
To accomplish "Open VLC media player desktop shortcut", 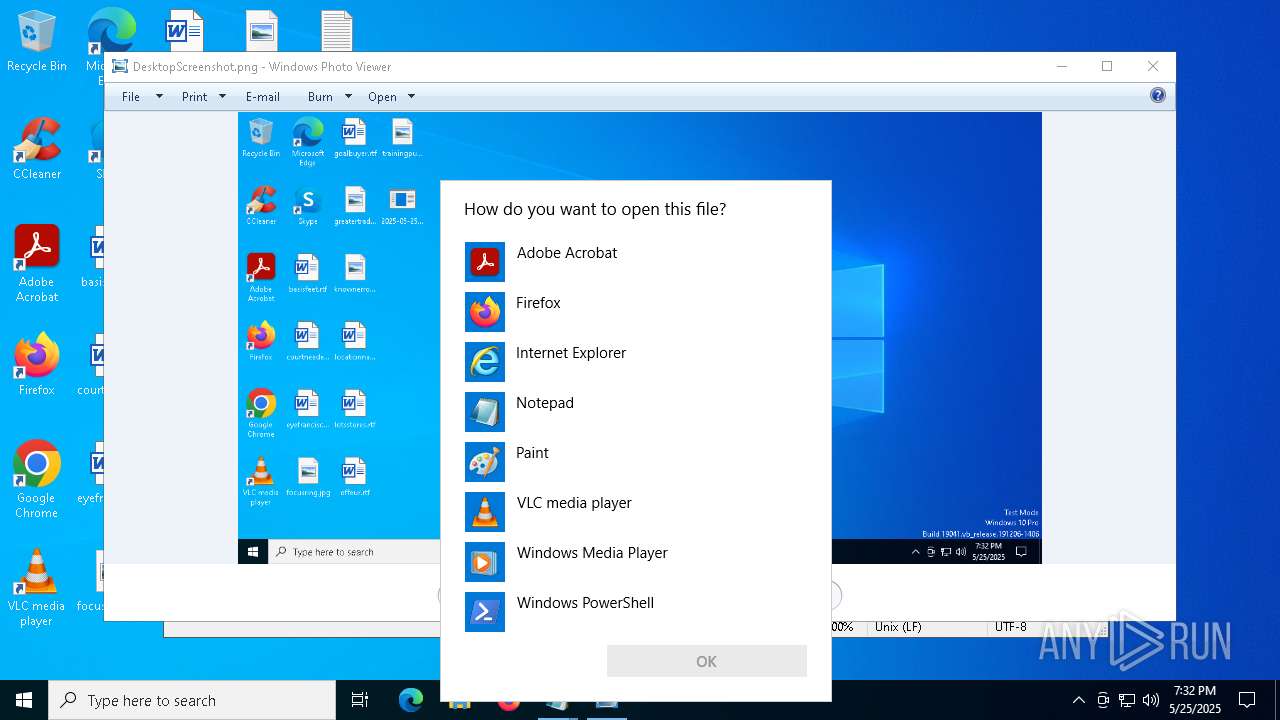I will [x=37, y=588].
